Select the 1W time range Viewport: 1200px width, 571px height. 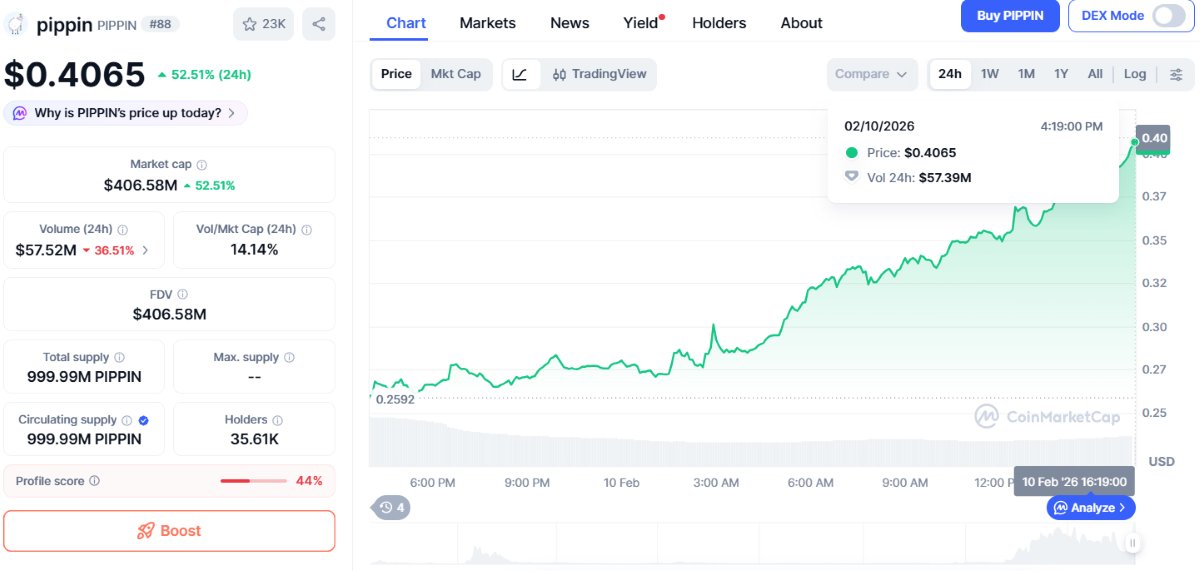990,74
